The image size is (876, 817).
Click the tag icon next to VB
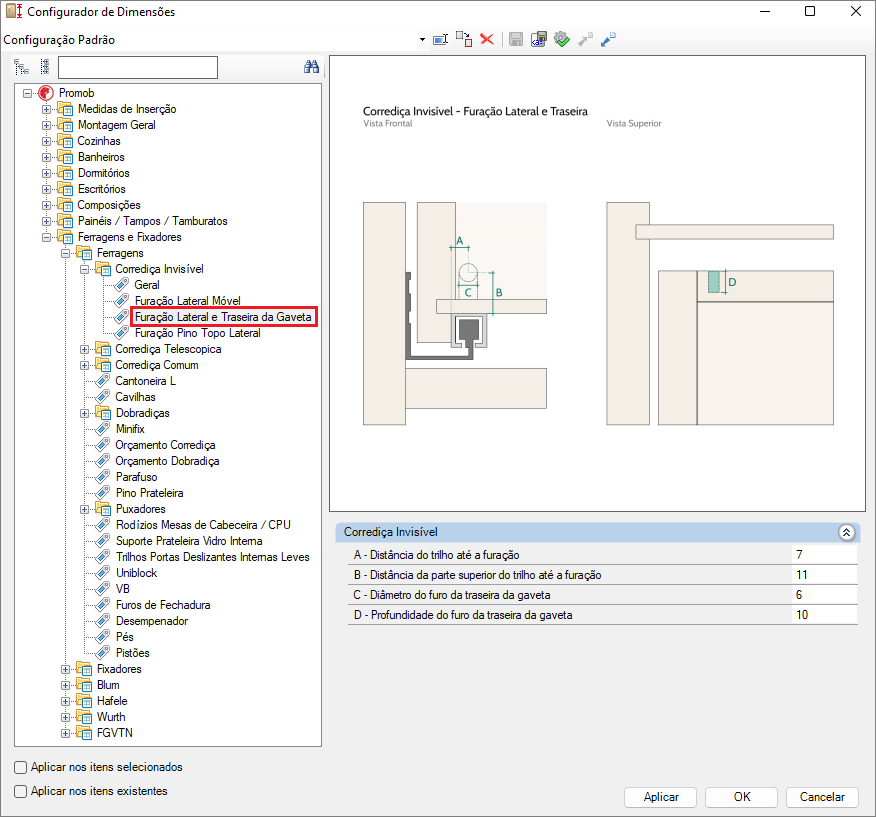[102, 589]
